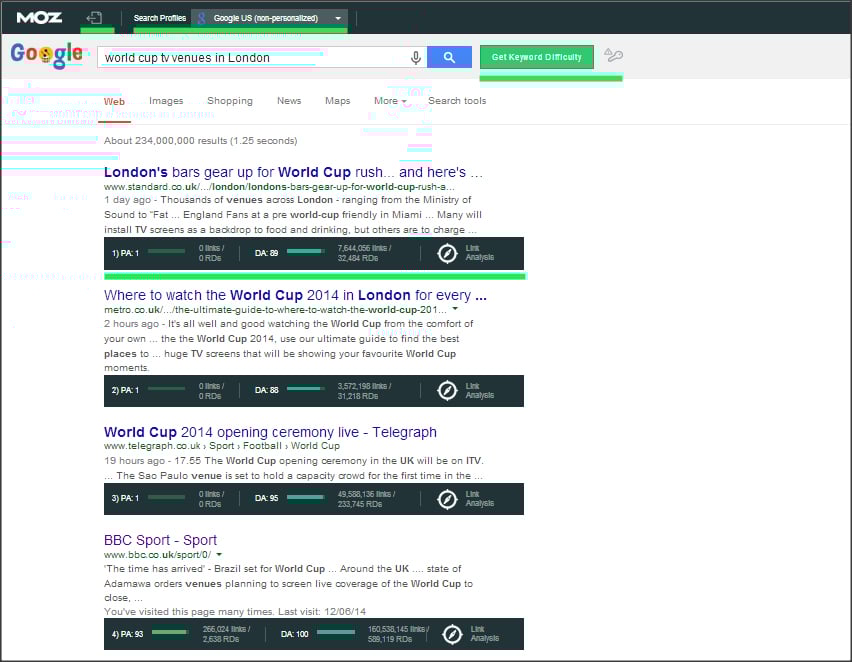Image resolution: width=852 pixels, height=662 pixels.
Task: Open London's bars gear up for World Cup result
Action: point(293,172)
